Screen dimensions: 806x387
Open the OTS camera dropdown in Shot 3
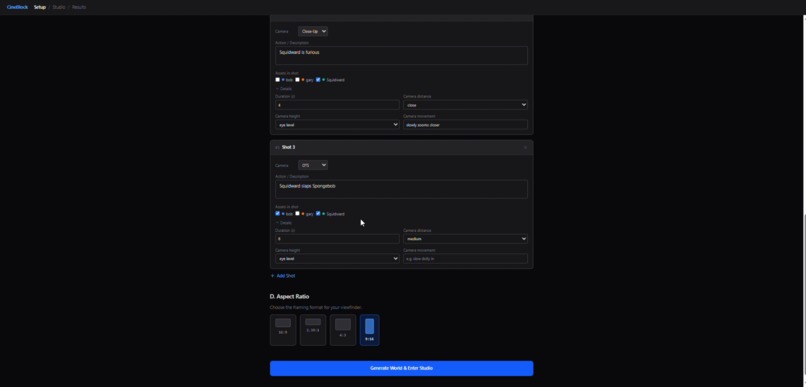click(313, 165)
